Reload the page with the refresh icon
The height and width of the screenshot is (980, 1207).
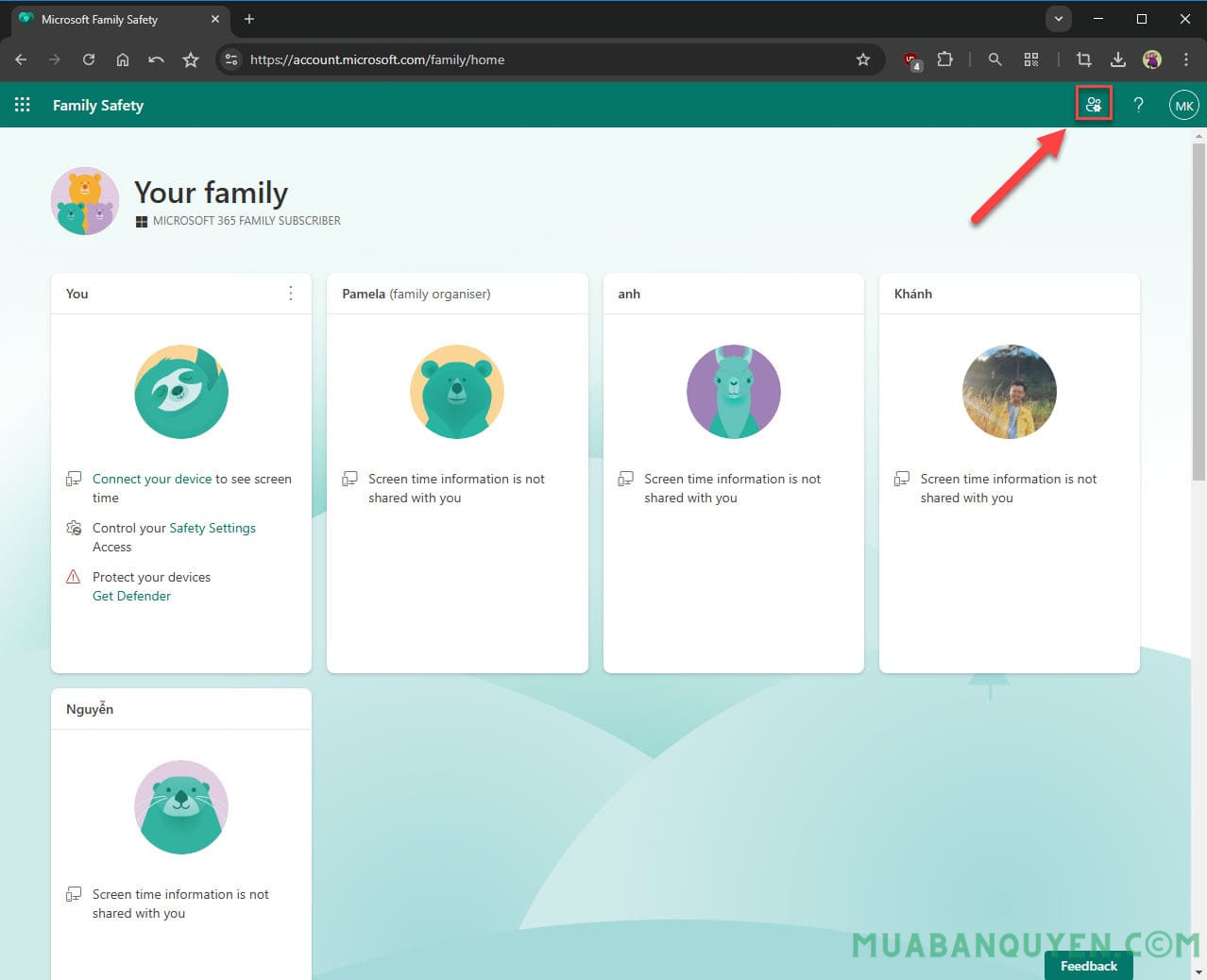point(89,59)
